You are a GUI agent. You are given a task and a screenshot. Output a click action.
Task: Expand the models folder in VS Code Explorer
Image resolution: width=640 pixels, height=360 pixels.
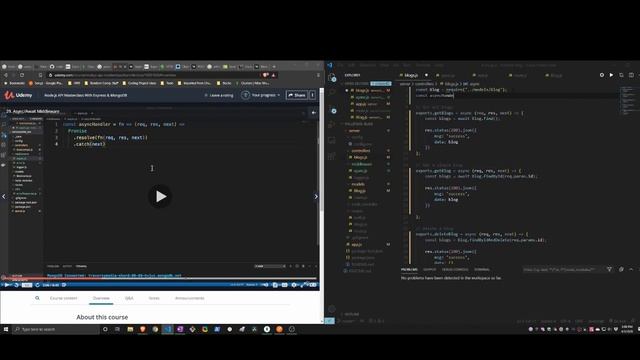click(x=358, y=184)
